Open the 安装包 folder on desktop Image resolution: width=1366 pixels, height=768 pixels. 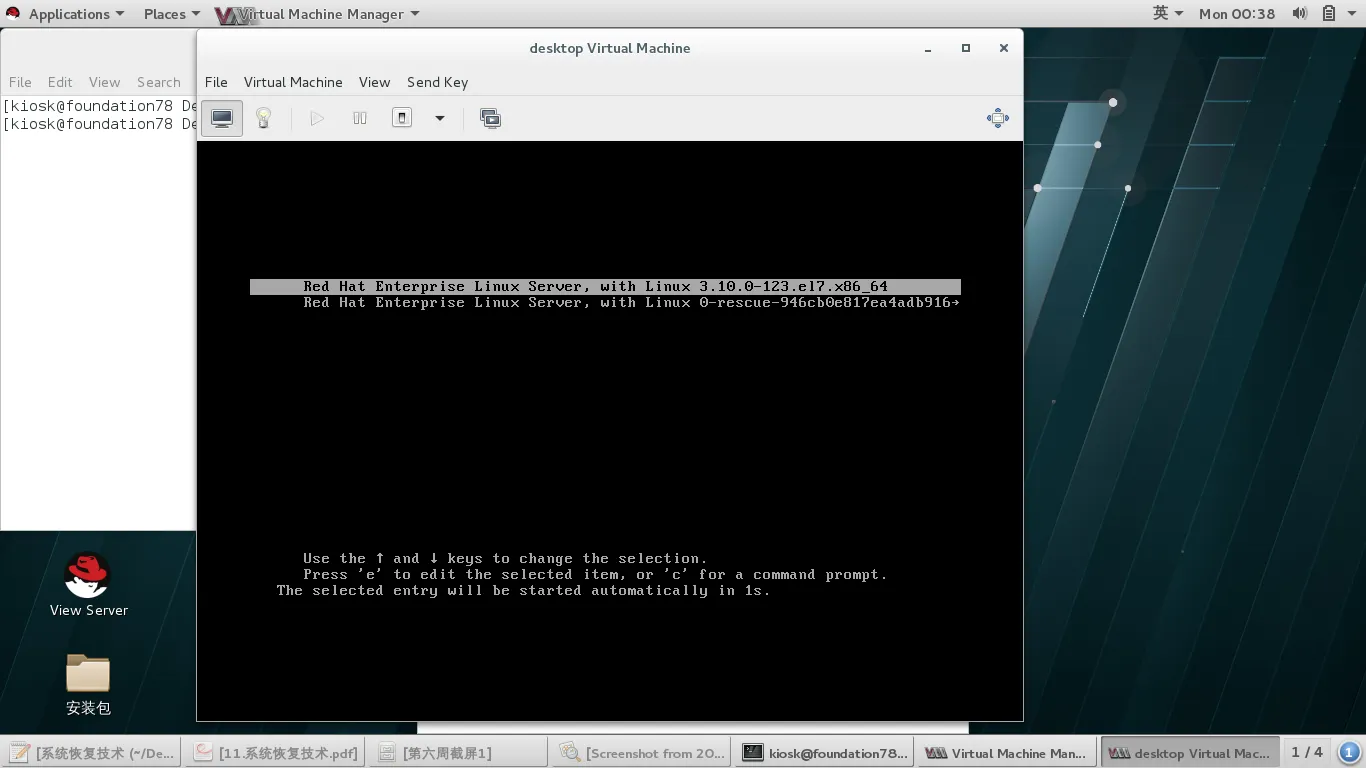point(88,685)
